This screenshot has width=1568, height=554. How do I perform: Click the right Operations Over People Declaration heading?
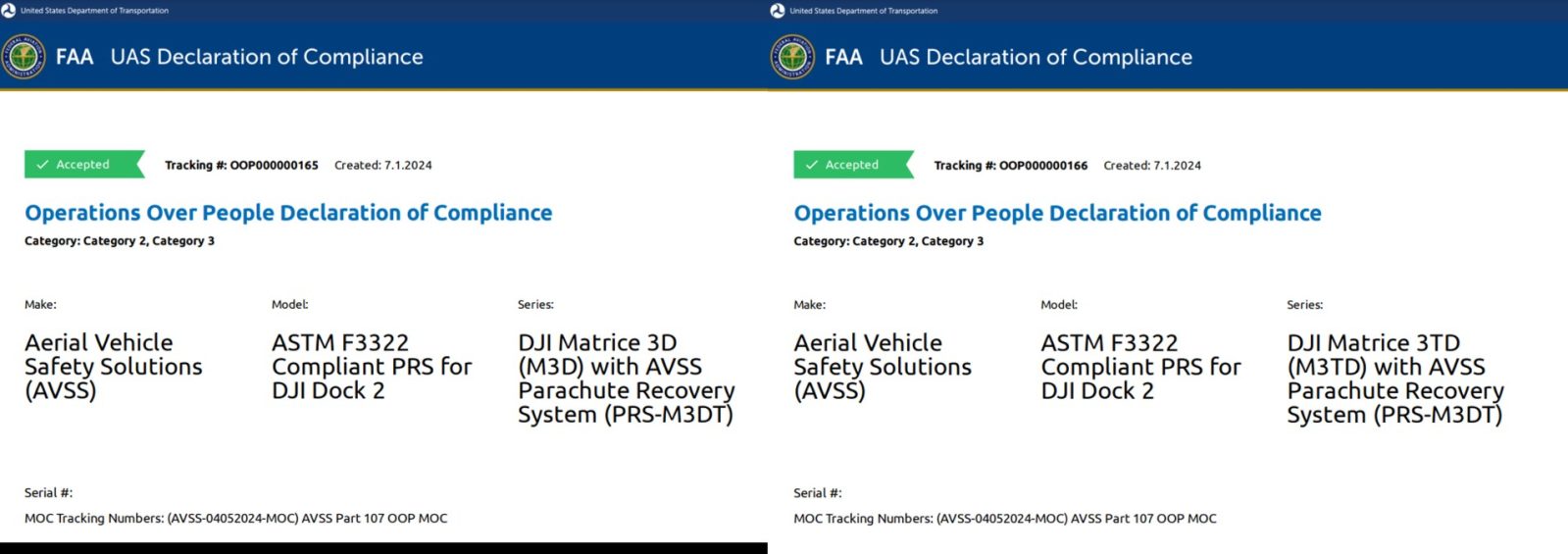(1057, 213)
